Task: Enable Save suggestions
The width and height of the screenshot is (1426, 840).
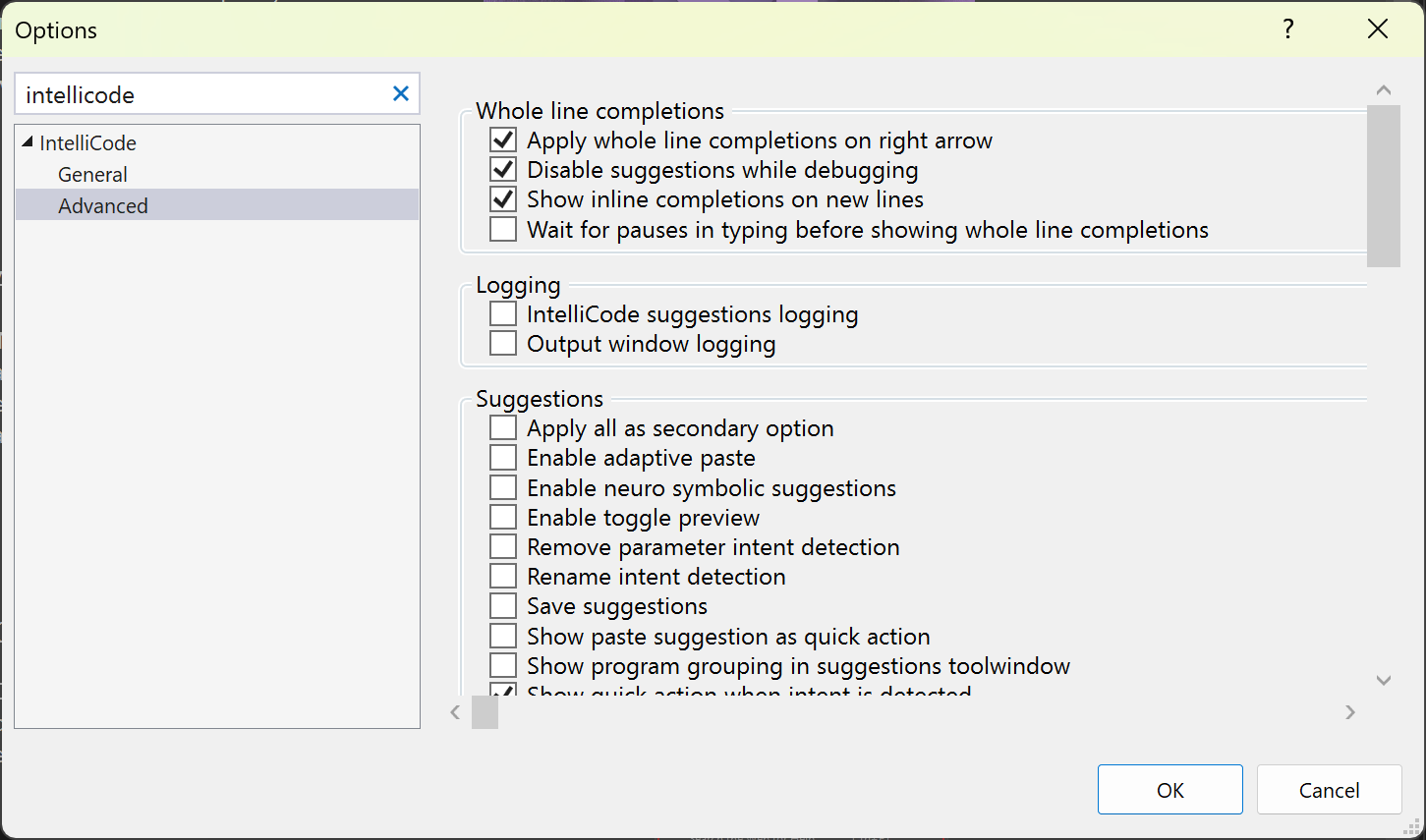Action: (502, 605)
